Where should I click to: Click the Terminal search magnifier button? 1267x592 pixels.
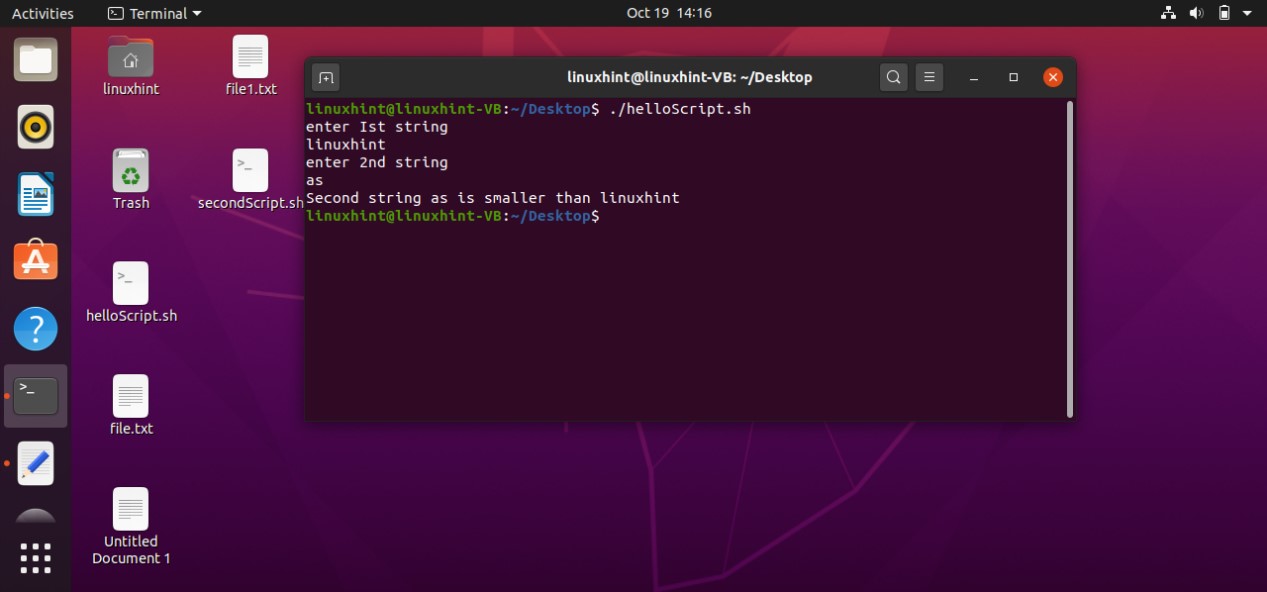(x=894, y=77)
